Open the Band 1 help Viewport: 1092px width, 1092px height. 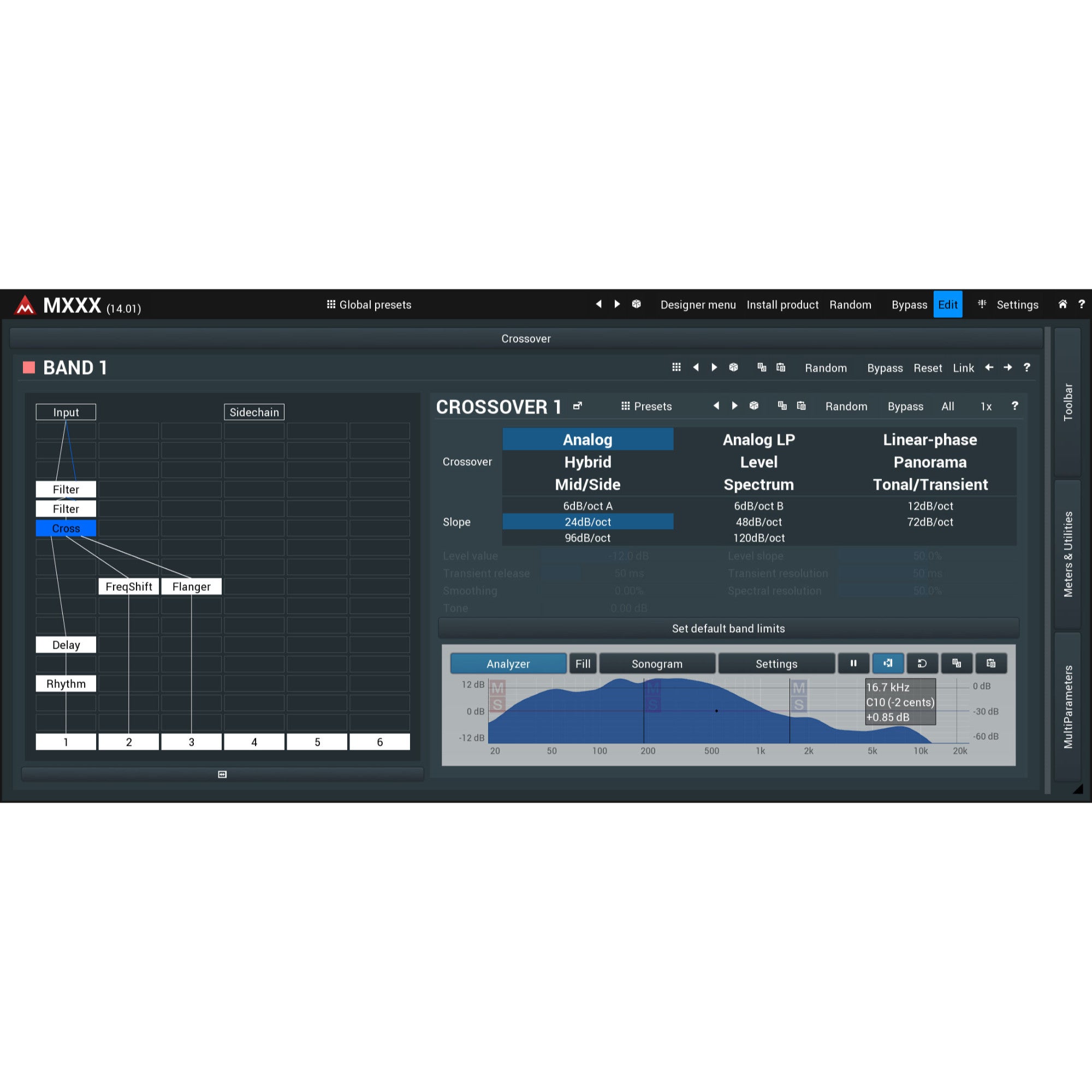pos(1026,367)
